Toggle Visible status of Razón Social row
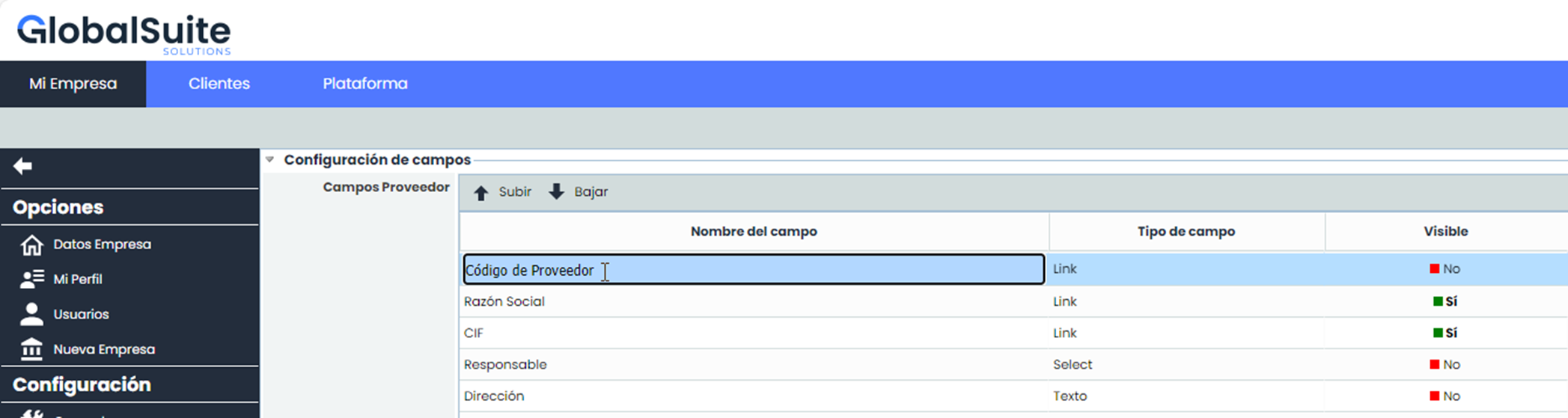The width and height of the screenshot is (1568, 418). pos(1445,301)
